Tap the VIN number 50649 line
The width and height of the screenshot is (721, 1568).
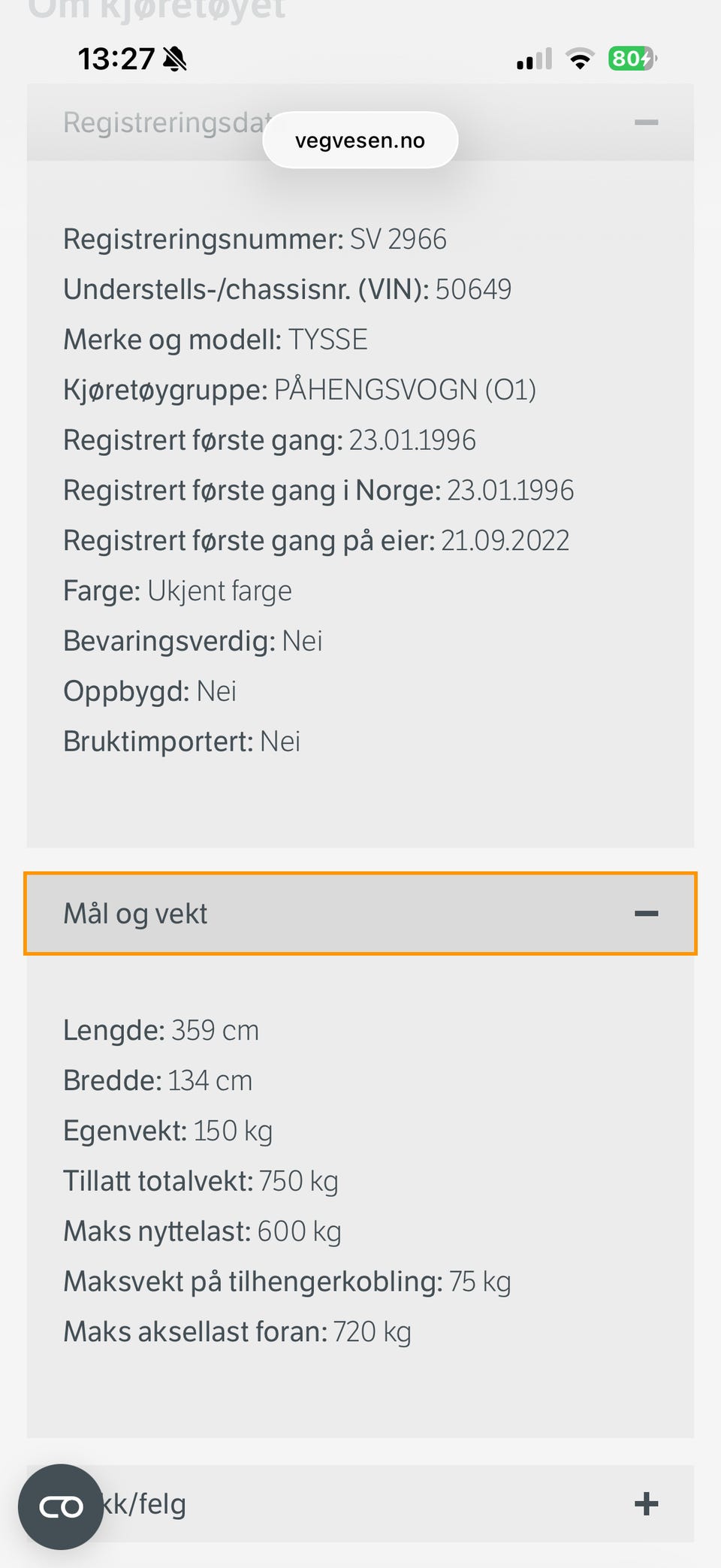[287, 290]
